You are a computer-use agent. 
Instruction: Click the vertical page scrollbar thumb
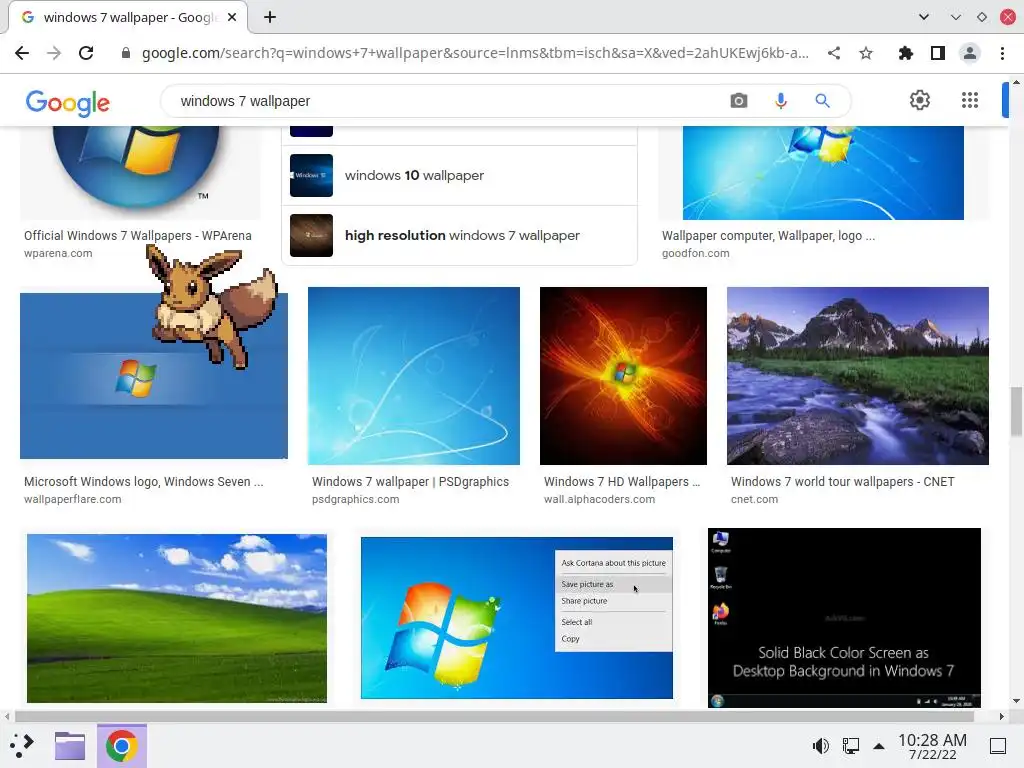click(1016, 411)
